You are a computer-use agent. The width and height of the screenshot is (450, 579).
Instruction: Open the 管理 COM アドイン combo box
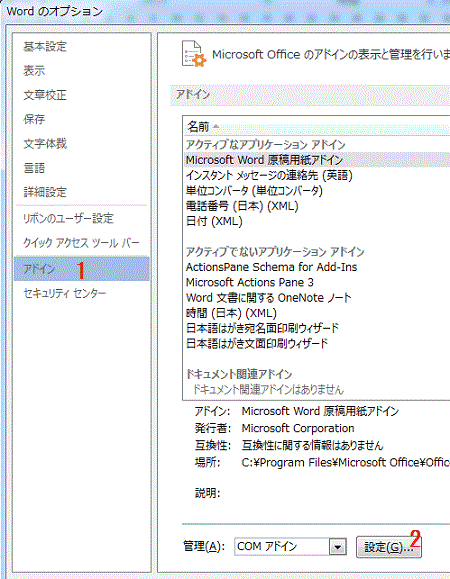pyautogui.click(x=290, y=547)
